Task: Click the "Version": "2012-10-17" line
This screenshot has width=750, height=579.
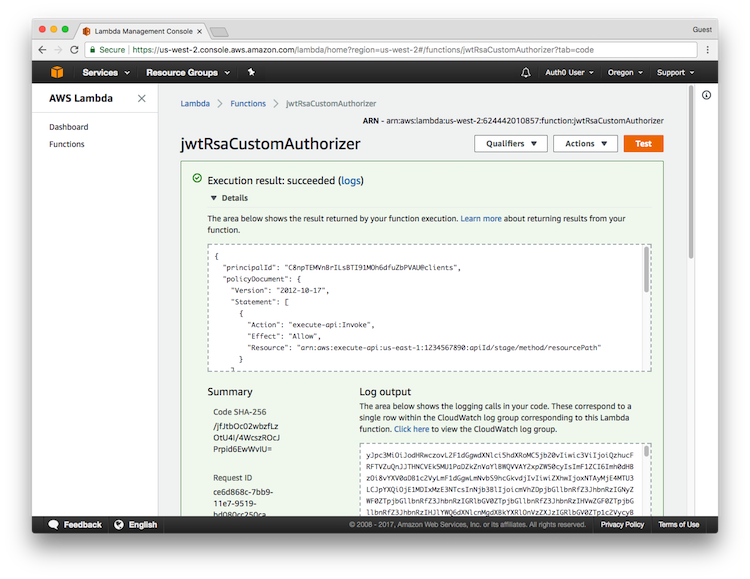Action: click(x=280, y=290)
